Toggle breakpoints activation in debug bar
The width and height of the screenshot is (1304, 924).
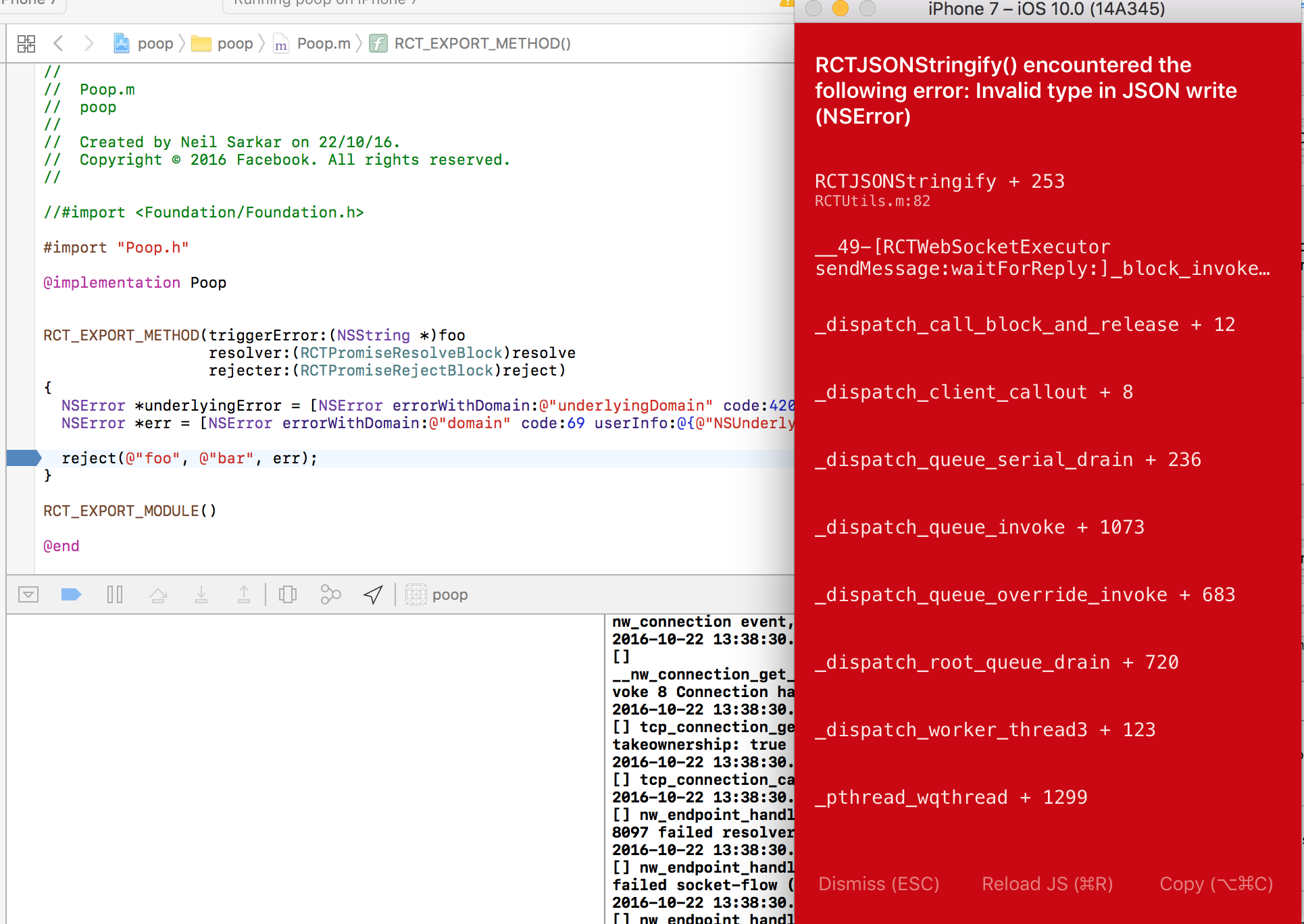point(71,594)
